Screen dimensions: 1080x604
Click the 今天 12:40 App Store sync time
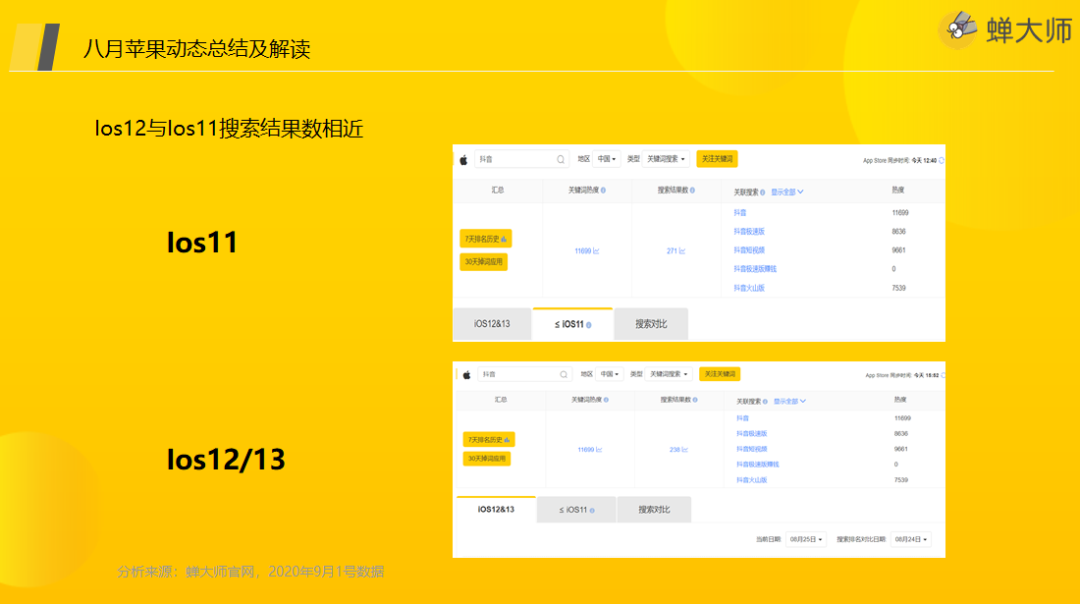[x=924, y=160]
